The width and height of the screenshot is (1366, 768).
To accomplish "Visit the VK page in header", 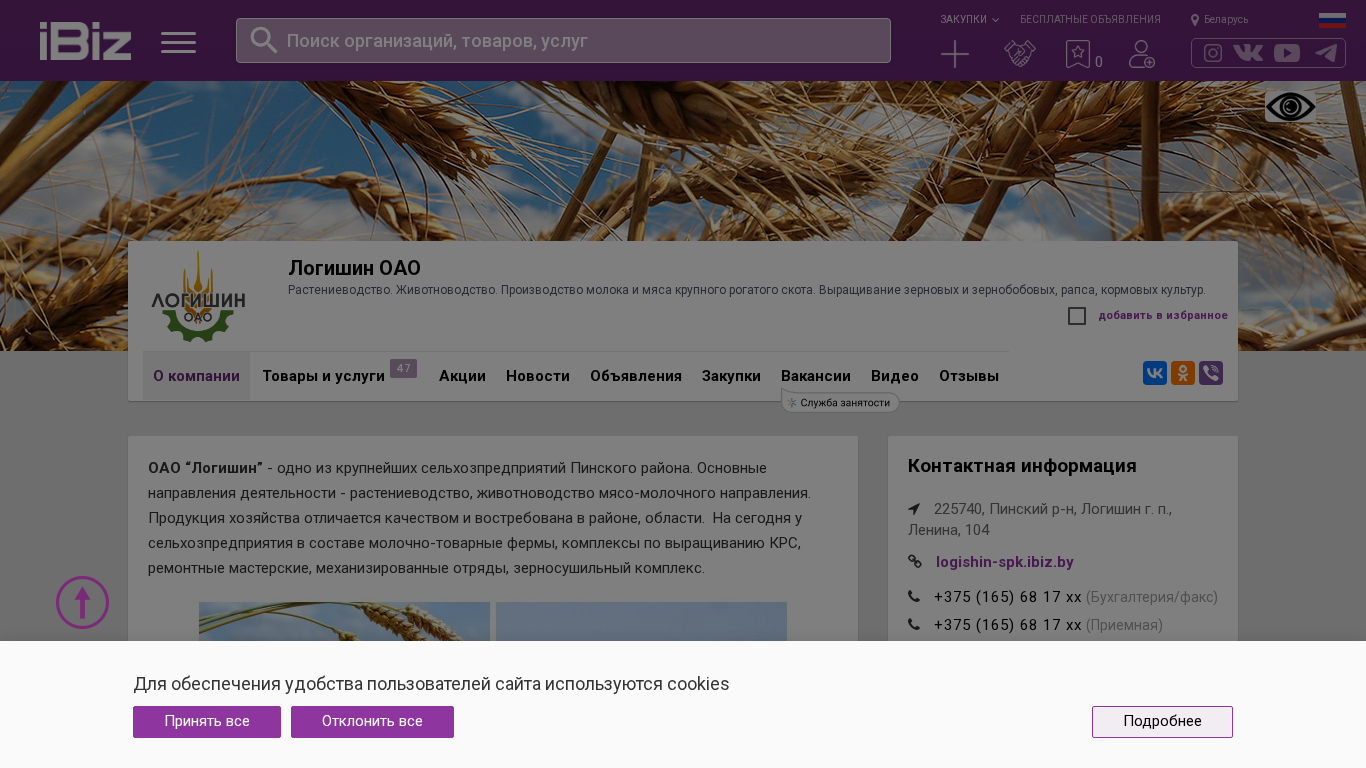I will (x=1248, y=53).
